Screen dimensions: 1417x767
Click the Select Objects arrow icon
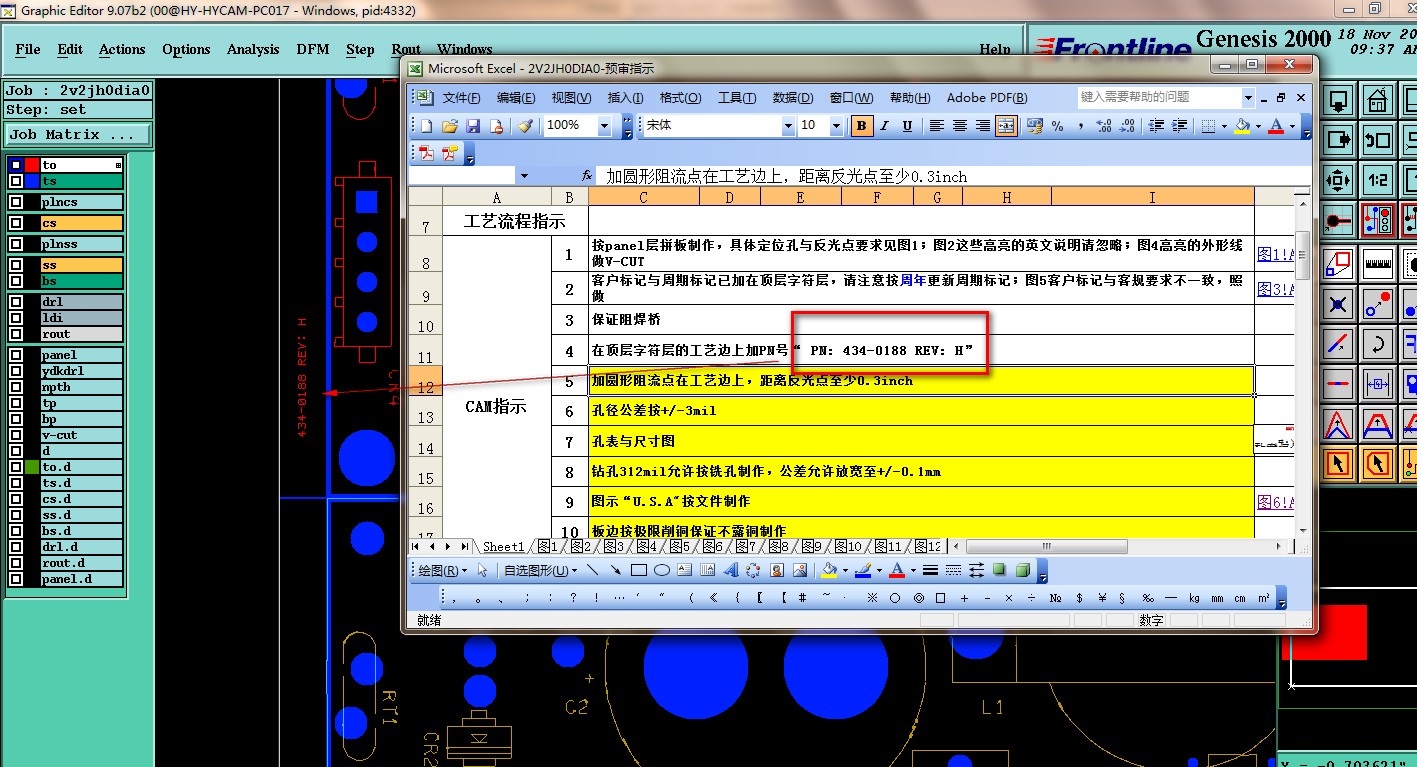tap(483, 571)
